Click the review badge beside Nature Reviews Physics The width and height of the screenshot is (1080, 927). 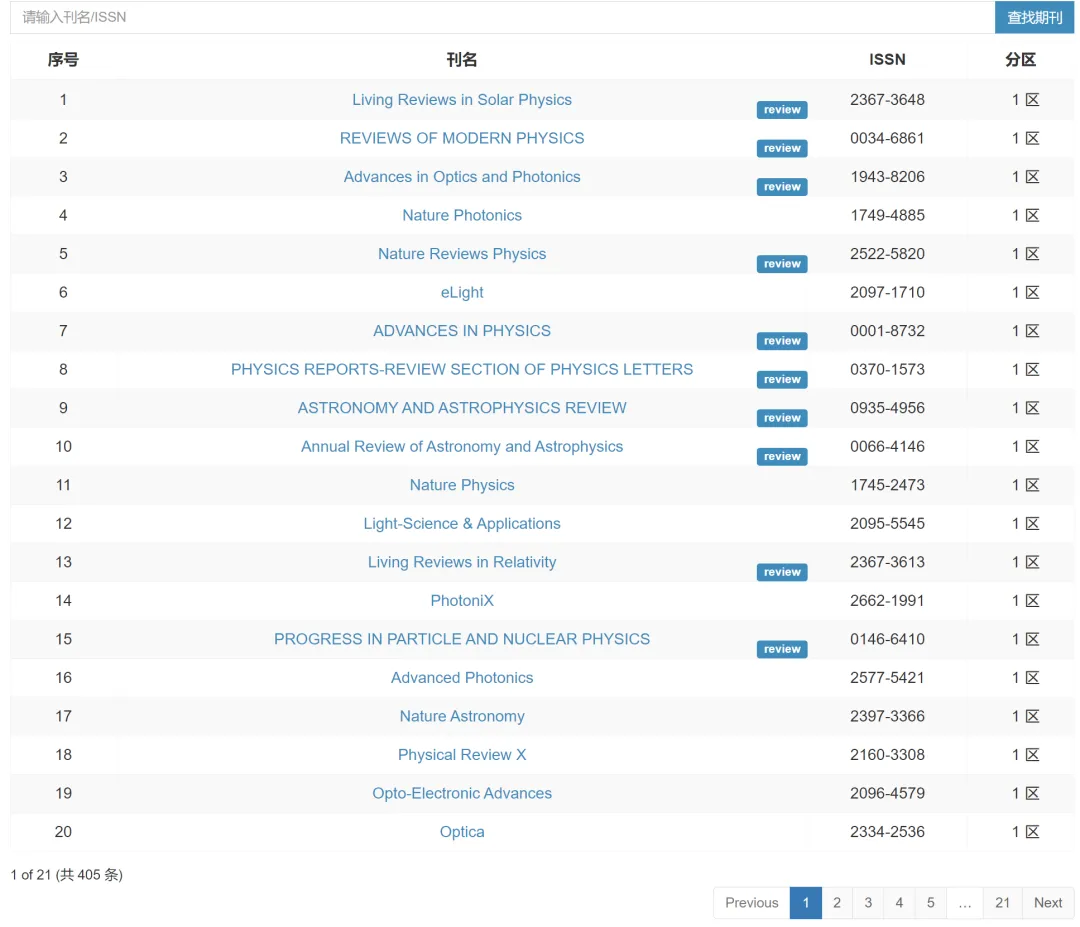782,264
